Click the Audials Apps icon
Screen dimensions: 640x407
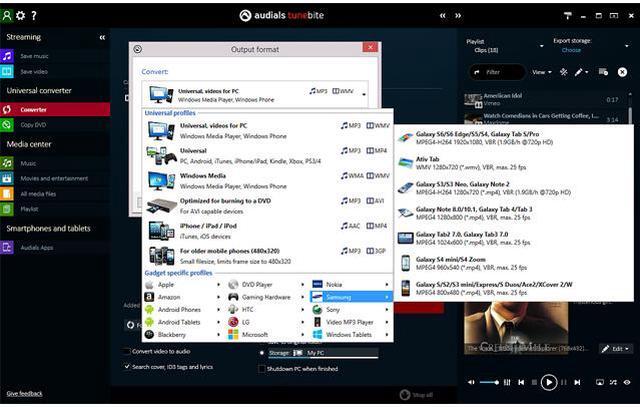pos(7,247)
